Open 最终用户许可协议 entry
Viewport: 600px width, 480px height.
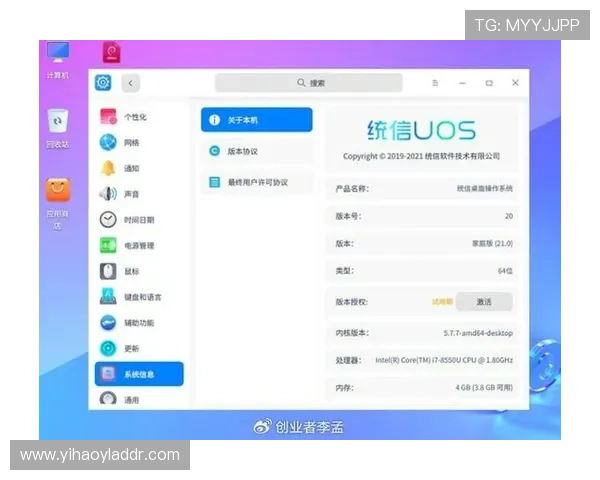(257, 182)
